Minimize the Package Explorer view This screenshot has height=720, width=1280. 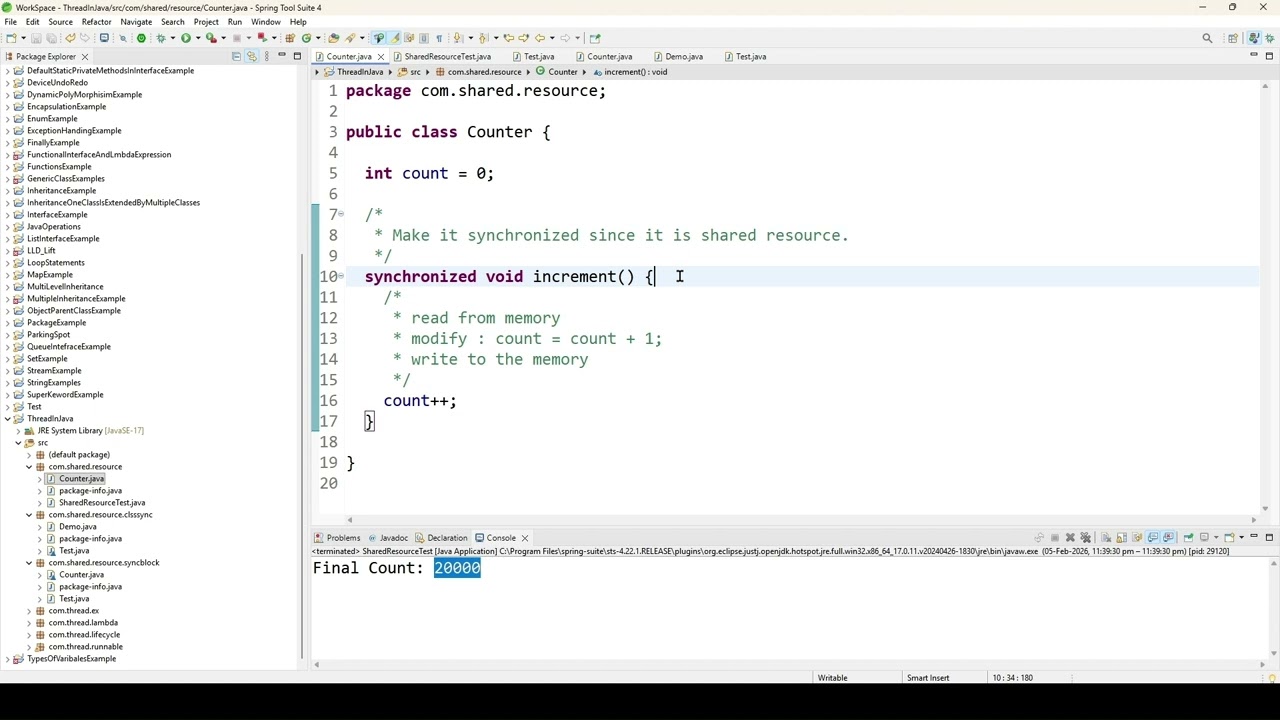[x=282, y=56]
